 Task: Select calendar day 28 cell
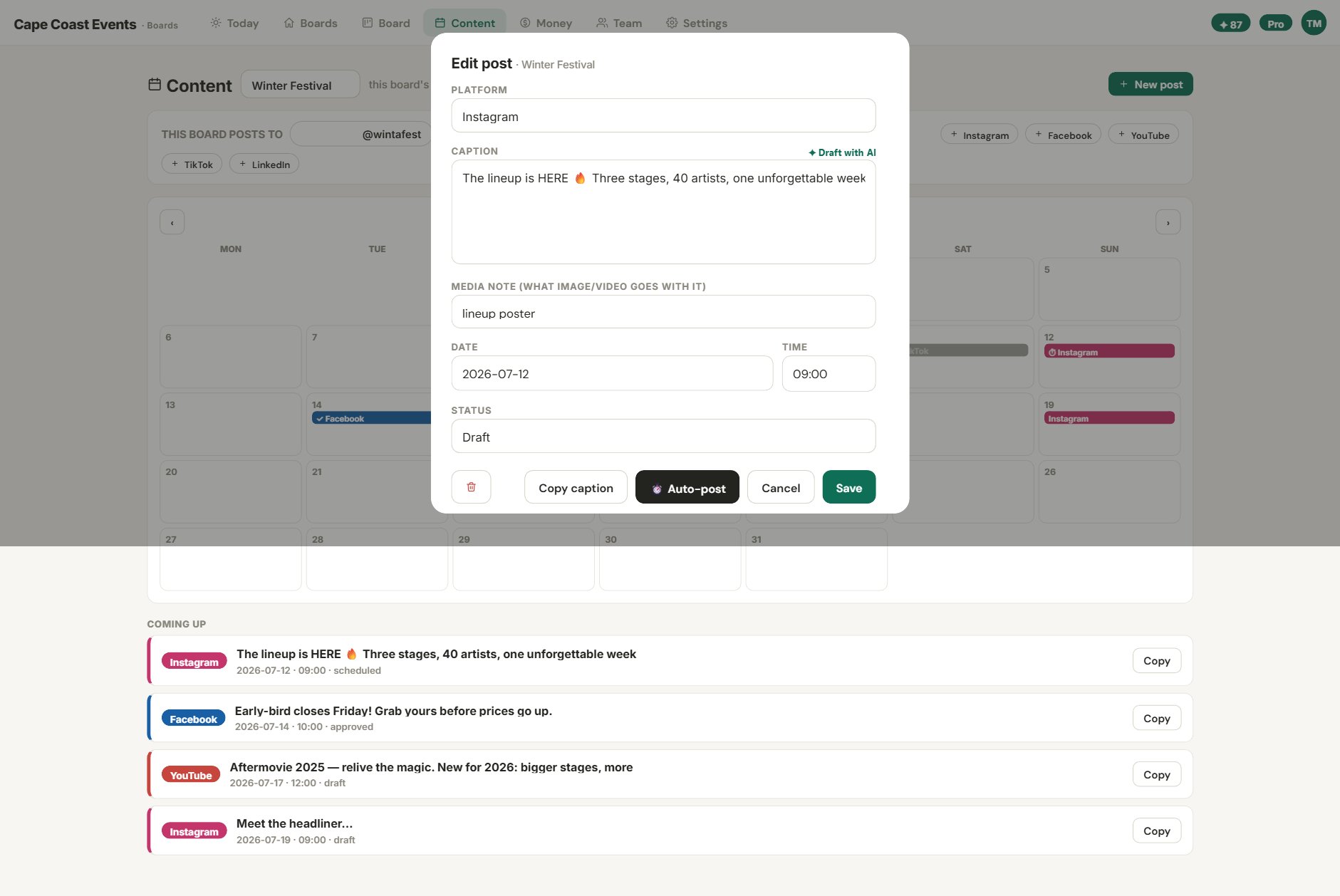tap(377, 559)
